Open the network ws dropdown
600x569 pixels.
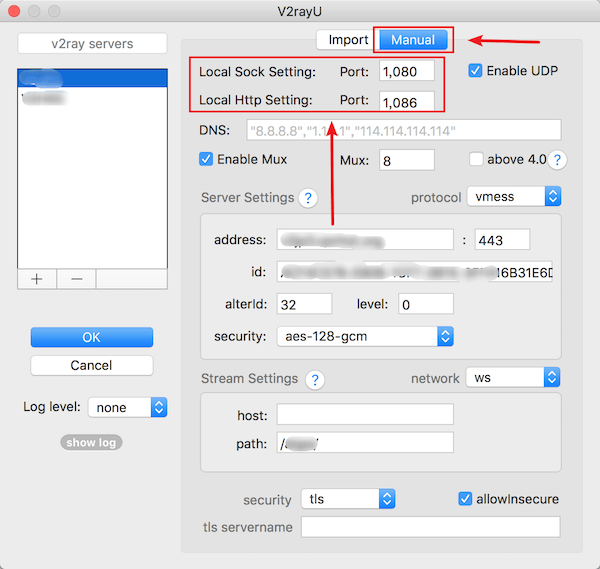(513, 378)
